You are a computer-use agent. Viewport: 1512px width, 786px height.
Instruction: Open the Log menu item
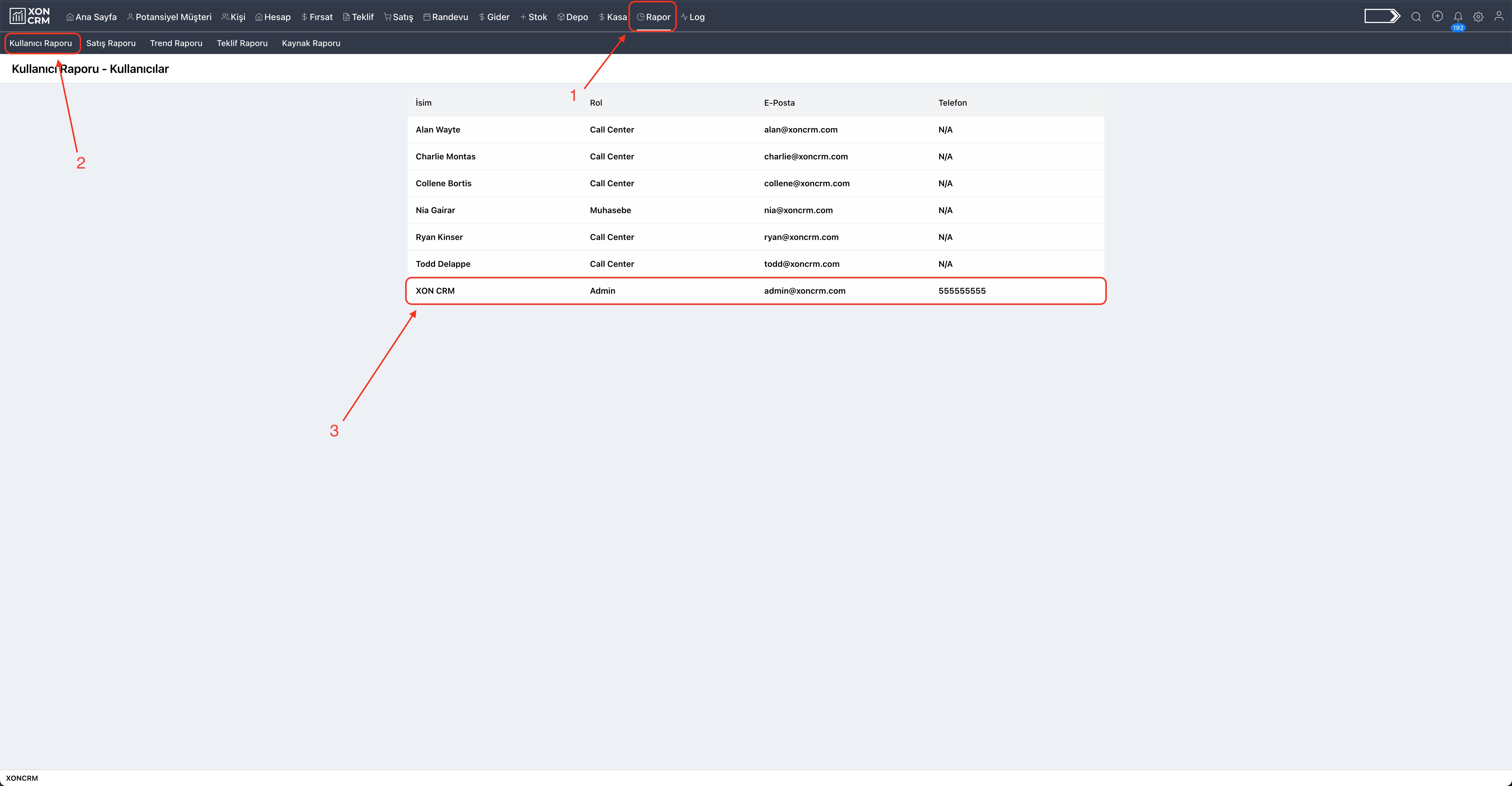click(x=693, y=17)
